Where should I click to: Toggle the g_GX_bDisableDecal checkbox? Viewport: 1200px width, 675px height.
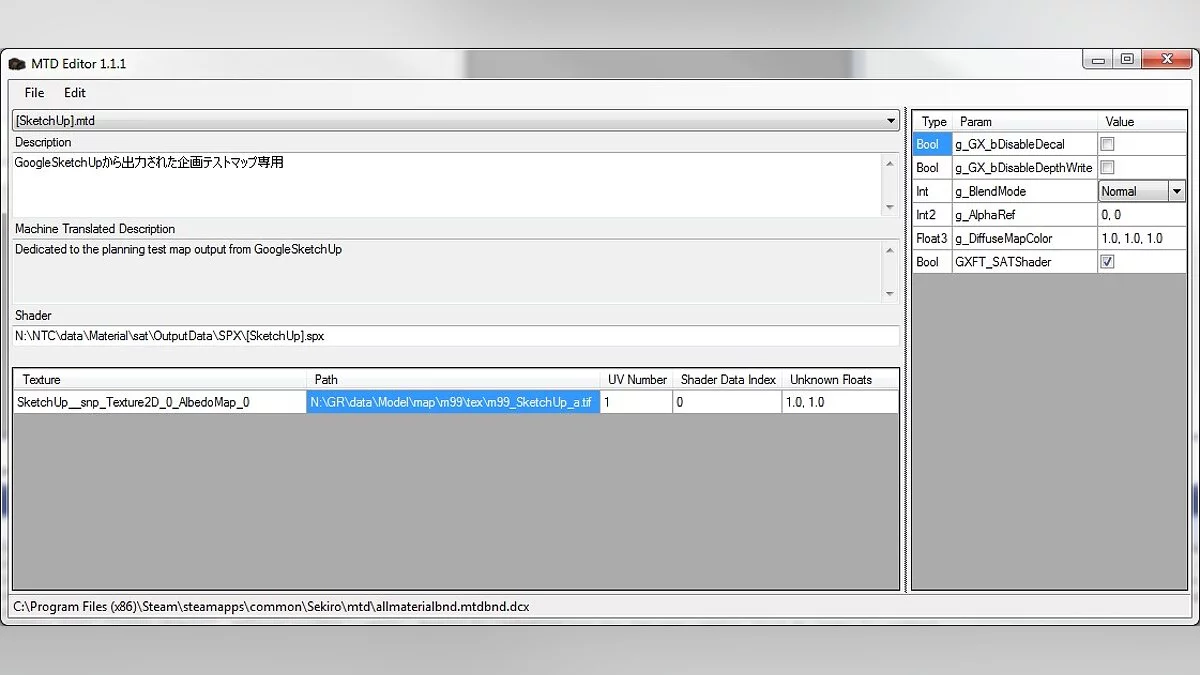(x=1107, y=145)
